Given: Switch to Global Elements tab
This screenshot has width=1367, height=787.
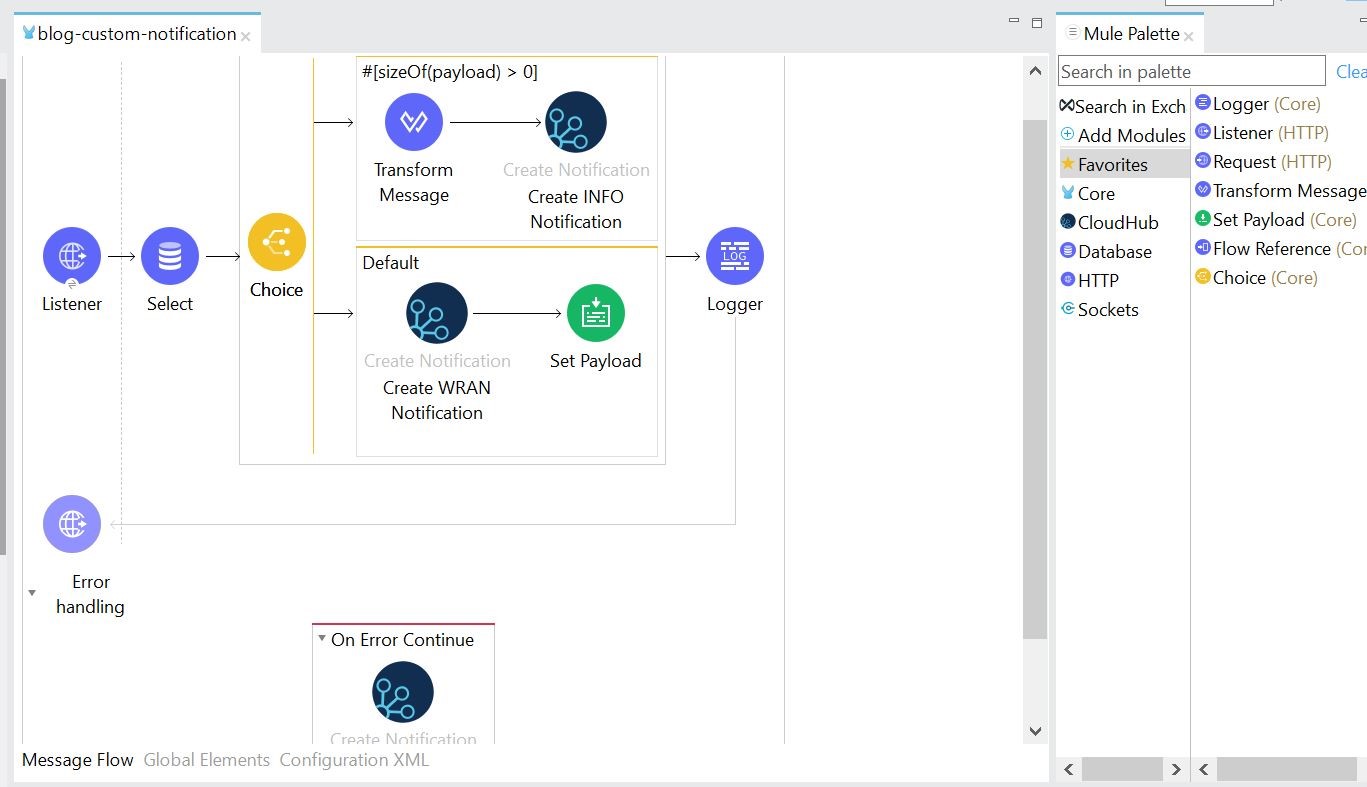Looking at the screenshot, I should (x=207, y=760).
